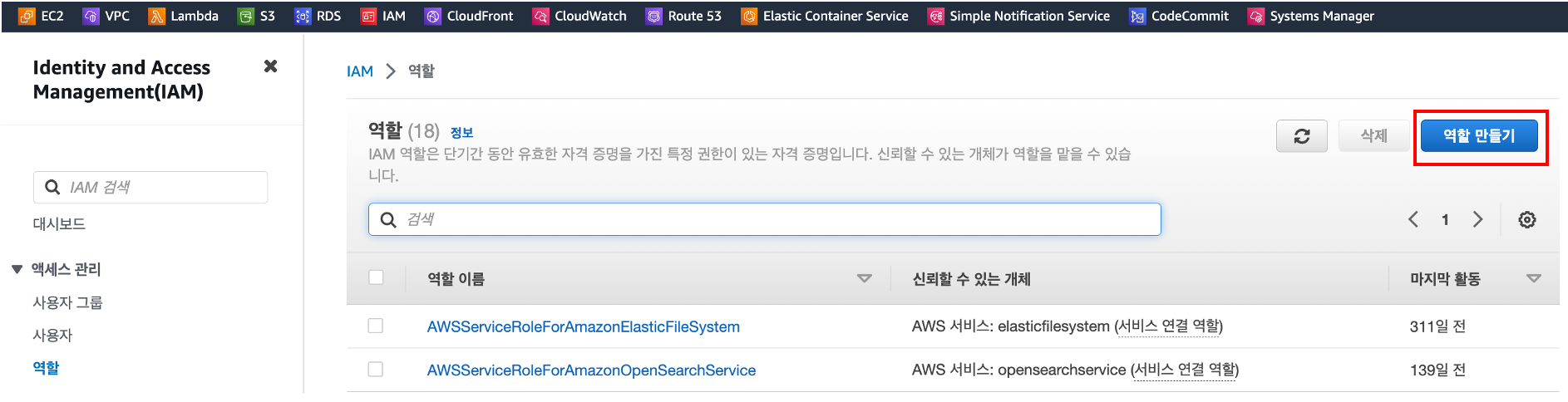Open the Route 53 shortcut icon

click(x=654, y=16)
